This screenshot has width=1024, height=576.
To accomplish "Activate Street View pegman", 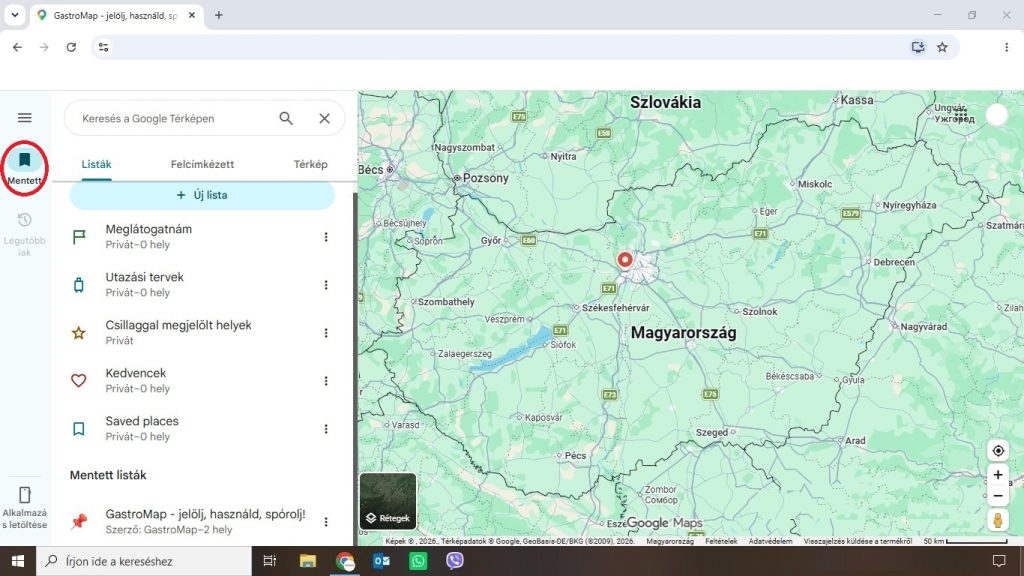I will pos(998,520).
